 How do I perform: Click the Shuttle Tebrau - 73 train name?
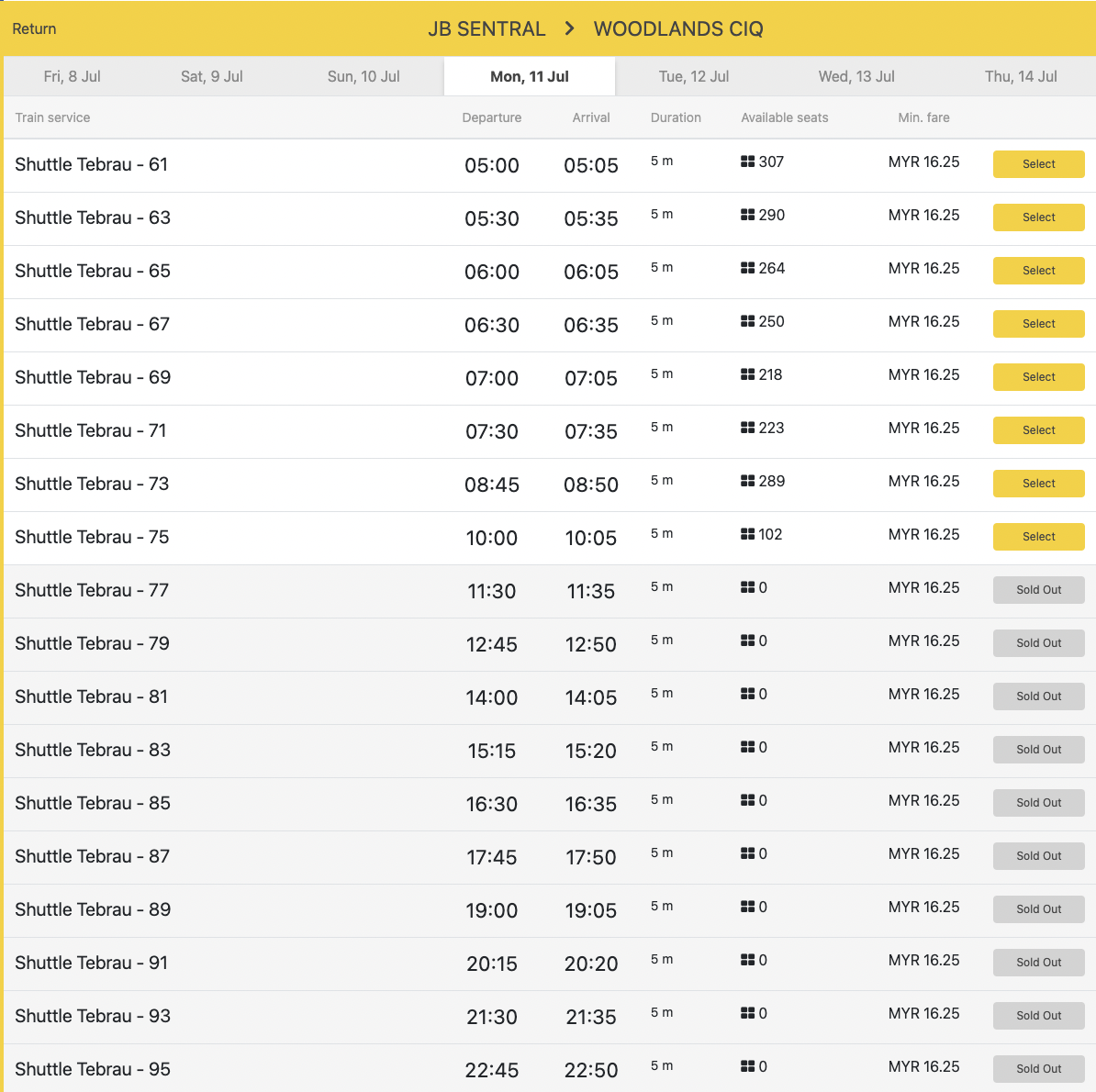pos(92,484)
